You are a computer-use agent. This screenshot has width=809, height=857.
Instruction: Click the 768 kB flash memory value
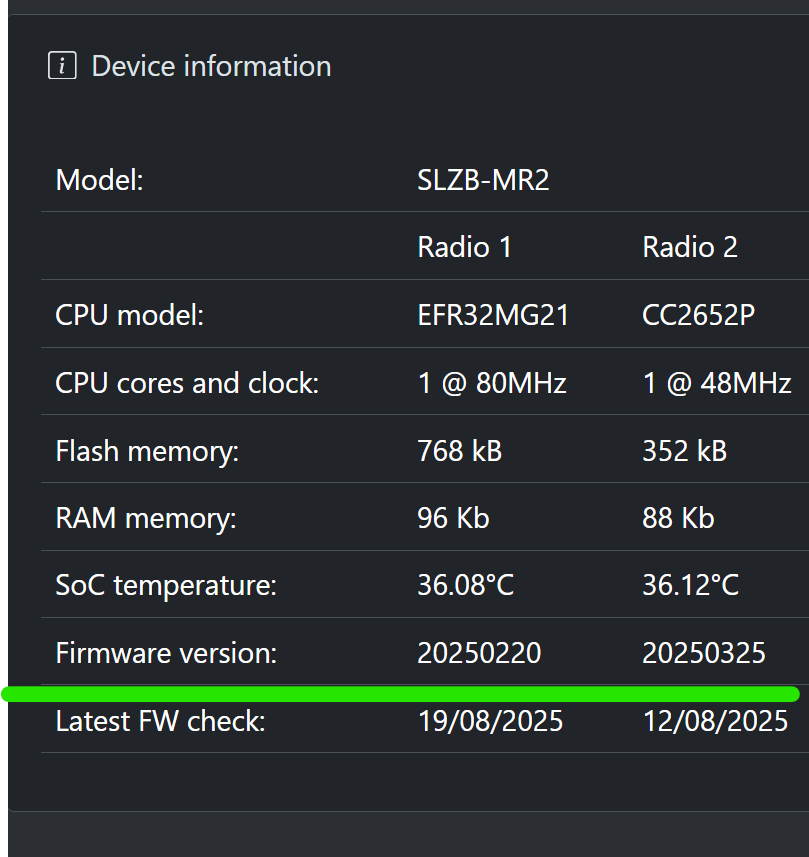pyautogui.click(x=460, y=451)
